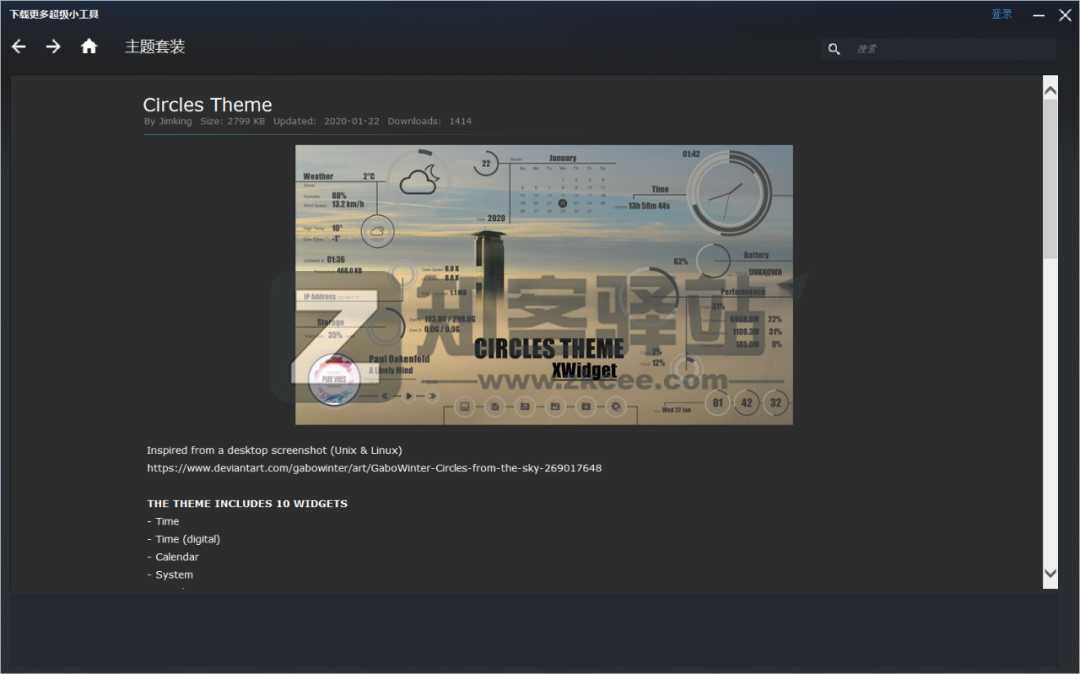Open the 主题套装 category
1080x674 pixels.
tap(155, 46)
